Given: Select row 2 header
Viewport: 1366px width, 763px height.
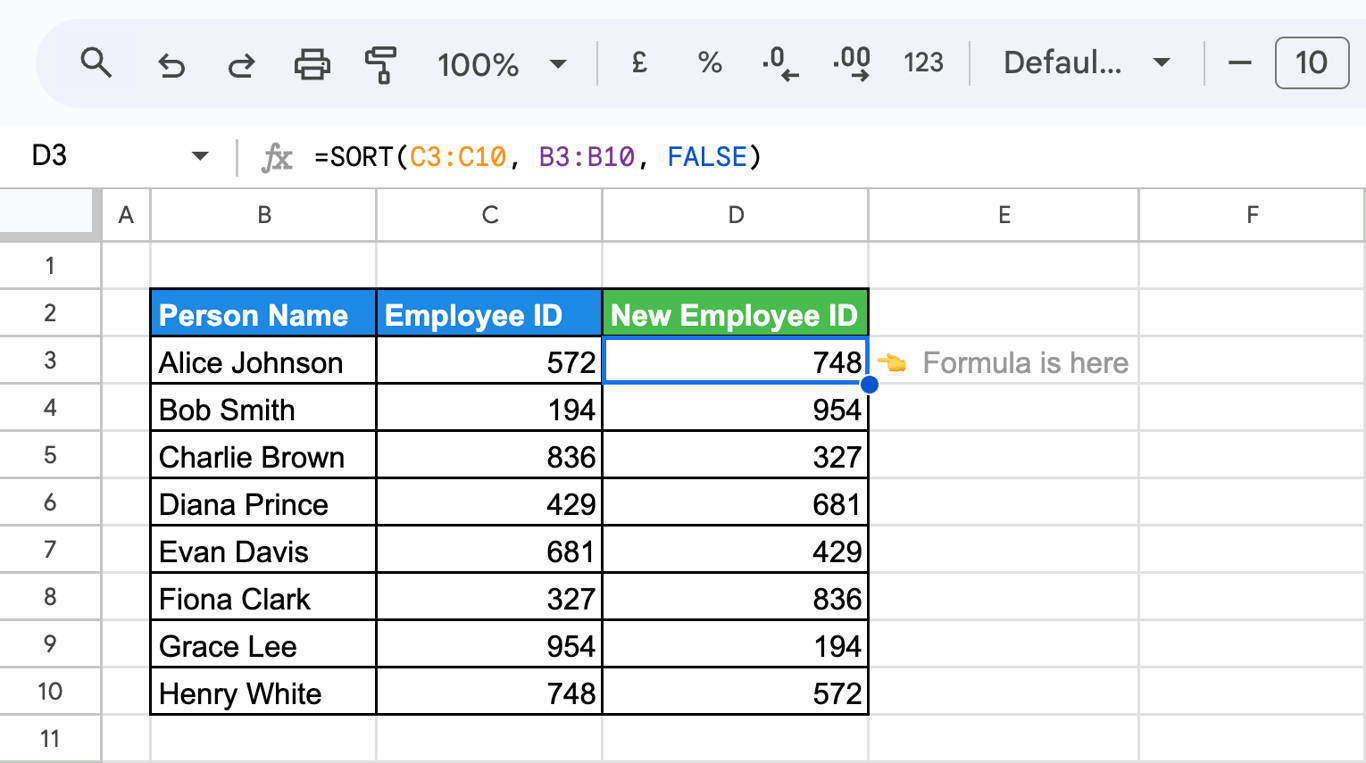Looking at the screenshot, I should (50, 313).
